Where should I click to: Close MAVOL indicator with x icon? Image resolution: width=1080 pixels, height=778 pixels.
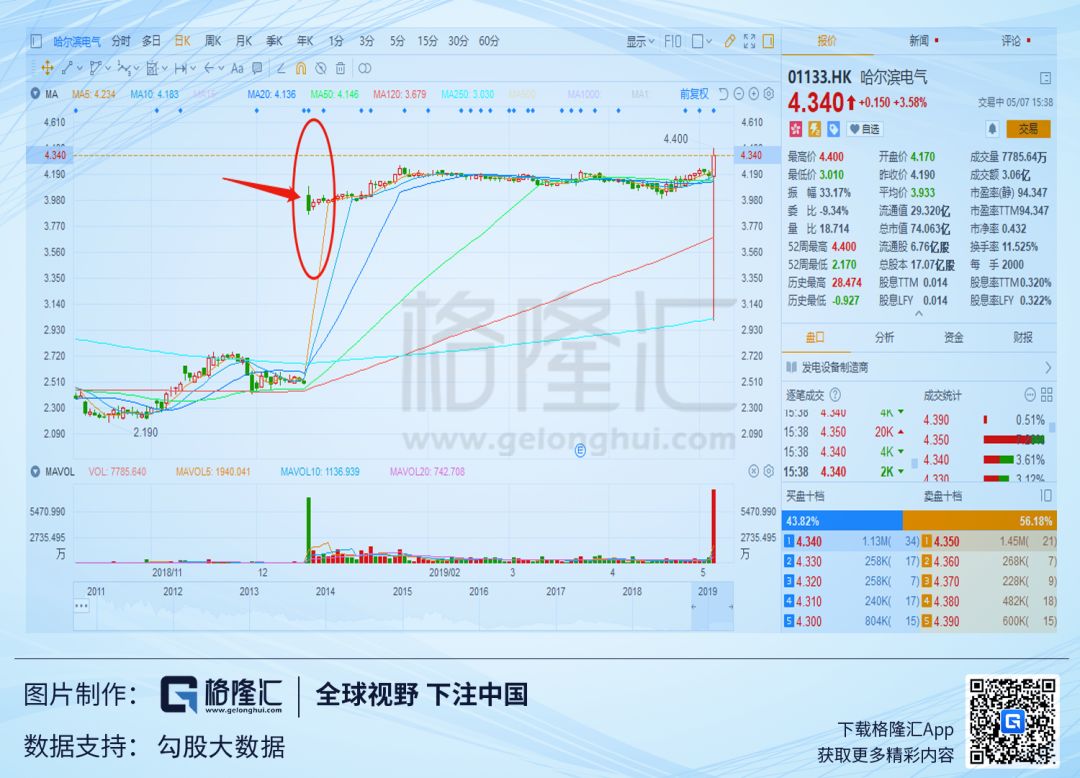(754, 471)
